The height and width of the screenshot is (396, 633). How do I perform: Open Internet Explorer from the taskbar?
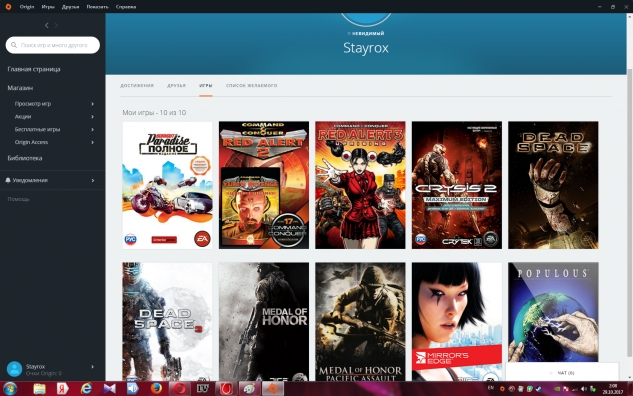point(86,389)
